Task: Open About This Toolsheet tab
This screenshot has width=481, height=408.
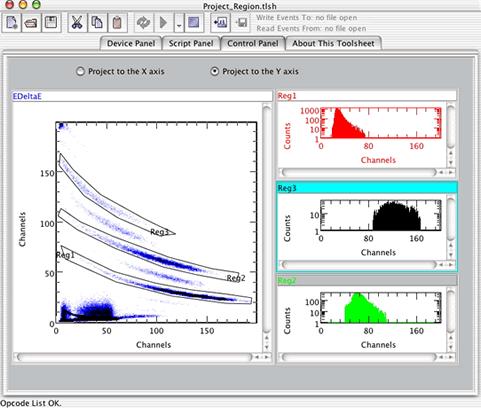Action: coord(333,44)
